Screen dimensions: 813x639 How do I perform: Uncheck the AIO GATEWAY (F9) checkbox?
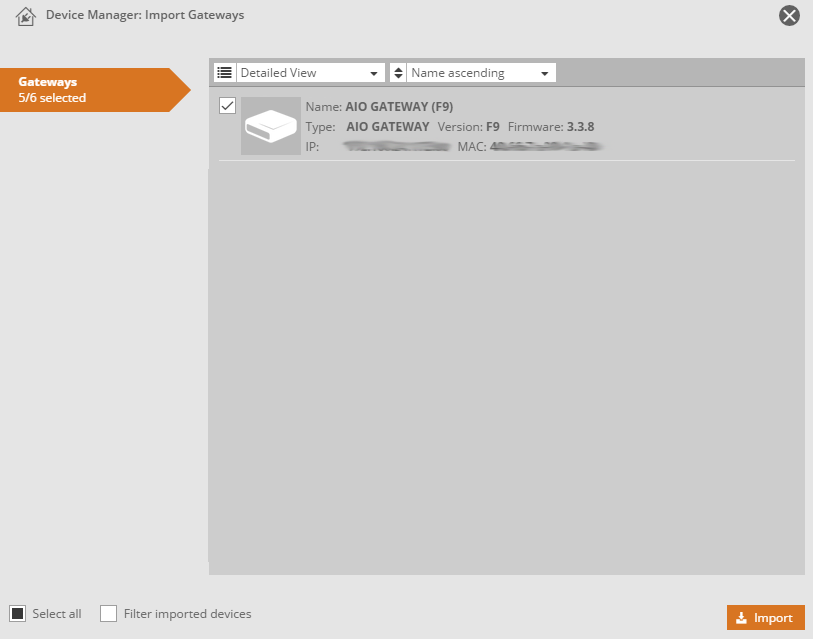pyautogui.click(x=227, y=106)
